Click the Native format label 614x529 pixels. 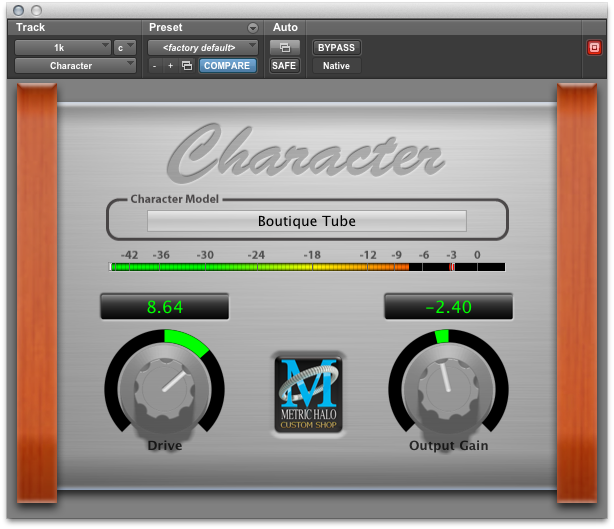[336, 66]
